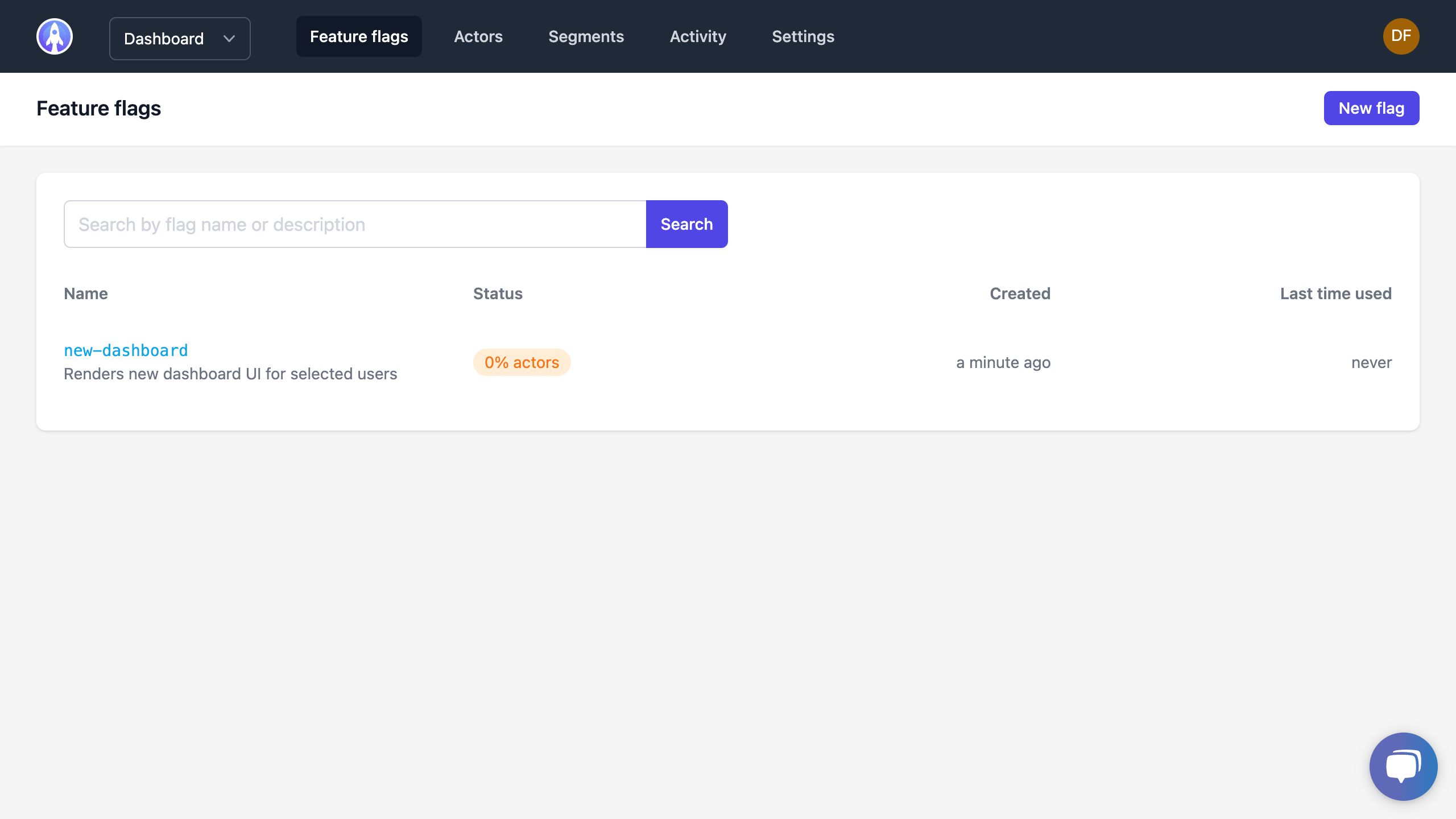Click the Search button
This screenshot has height=819, width=1456.
tap(686, 224)
